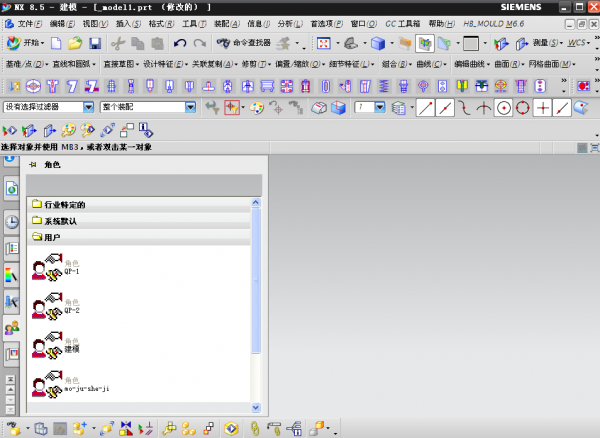Screen dimensions: 600x438
Task: Open the 关联复制 dropdown
Action: [215, 64]
